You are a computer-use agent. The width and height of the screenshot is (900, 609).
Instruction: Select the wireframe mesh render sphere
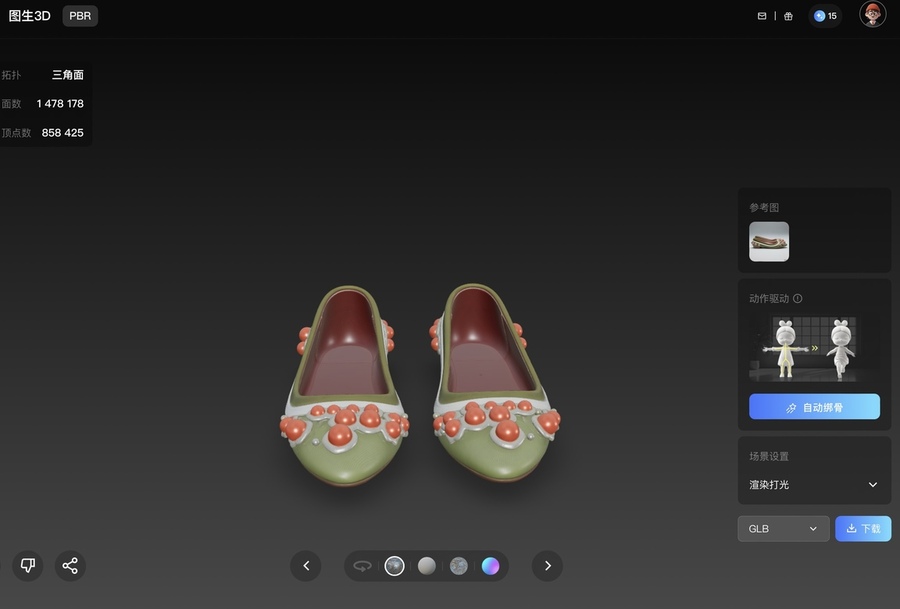[458, 566]
